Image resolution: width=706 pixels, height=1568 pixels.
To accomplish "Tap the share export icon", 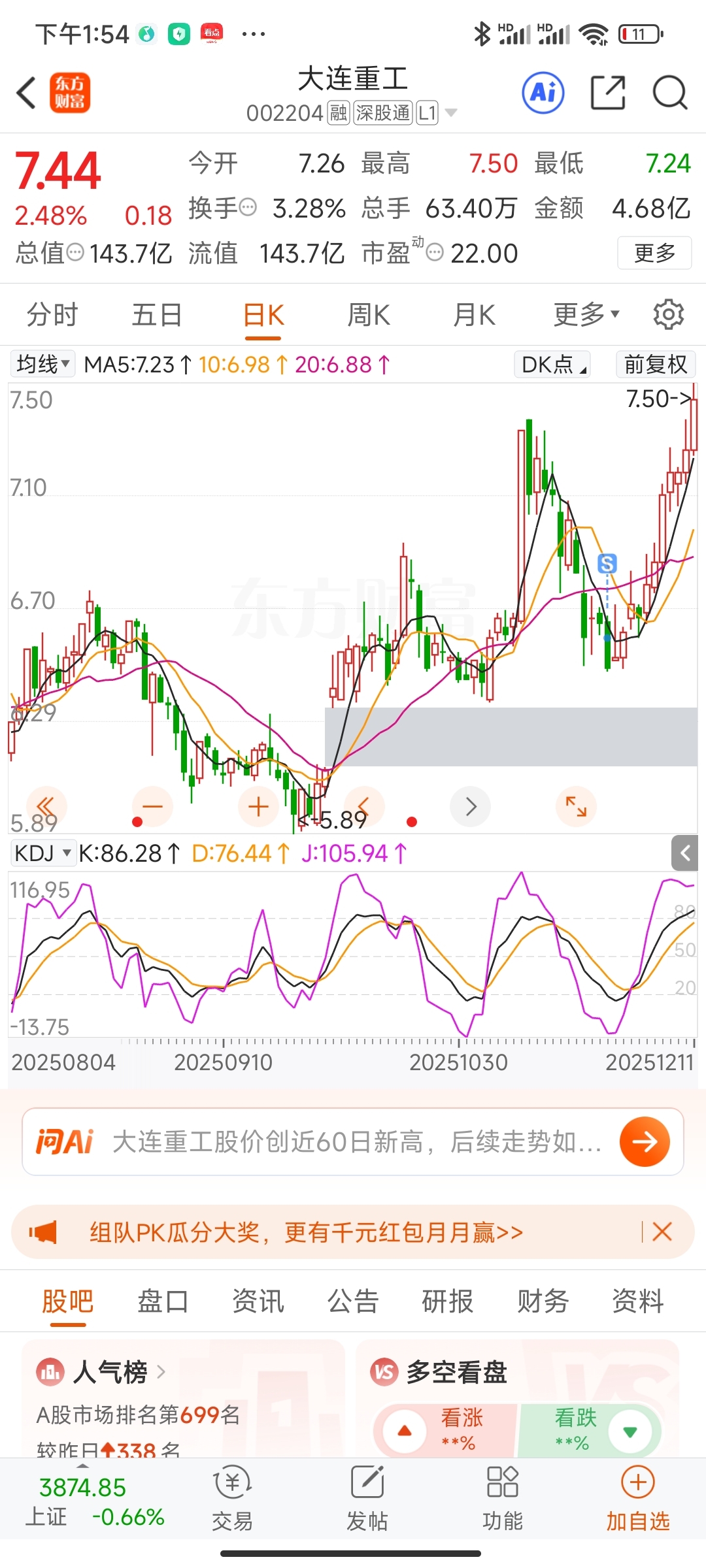I will click(608, 92).
